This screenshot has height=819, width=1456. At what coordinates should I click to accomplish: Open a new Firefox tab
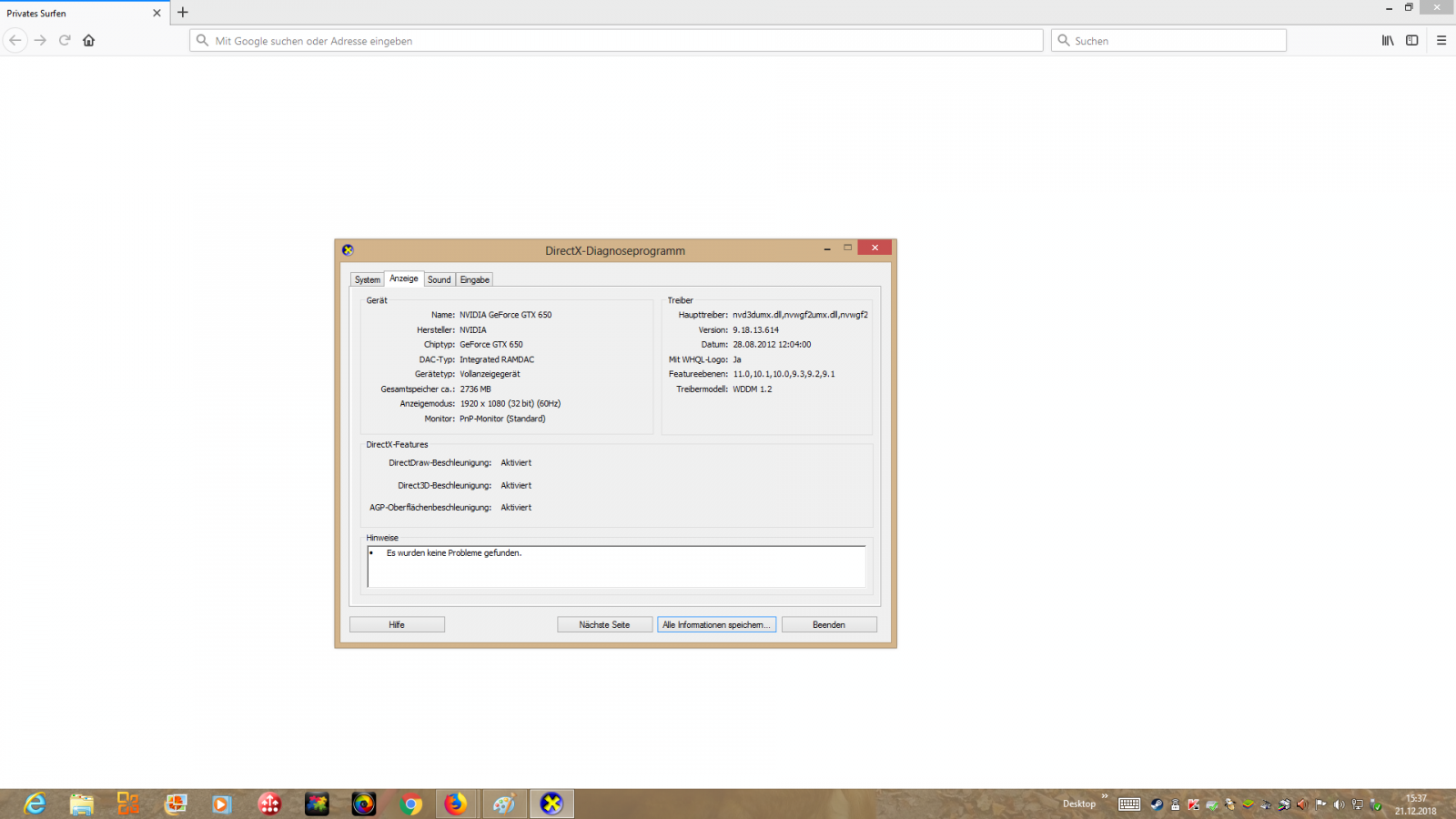click(x=183, y=13)
